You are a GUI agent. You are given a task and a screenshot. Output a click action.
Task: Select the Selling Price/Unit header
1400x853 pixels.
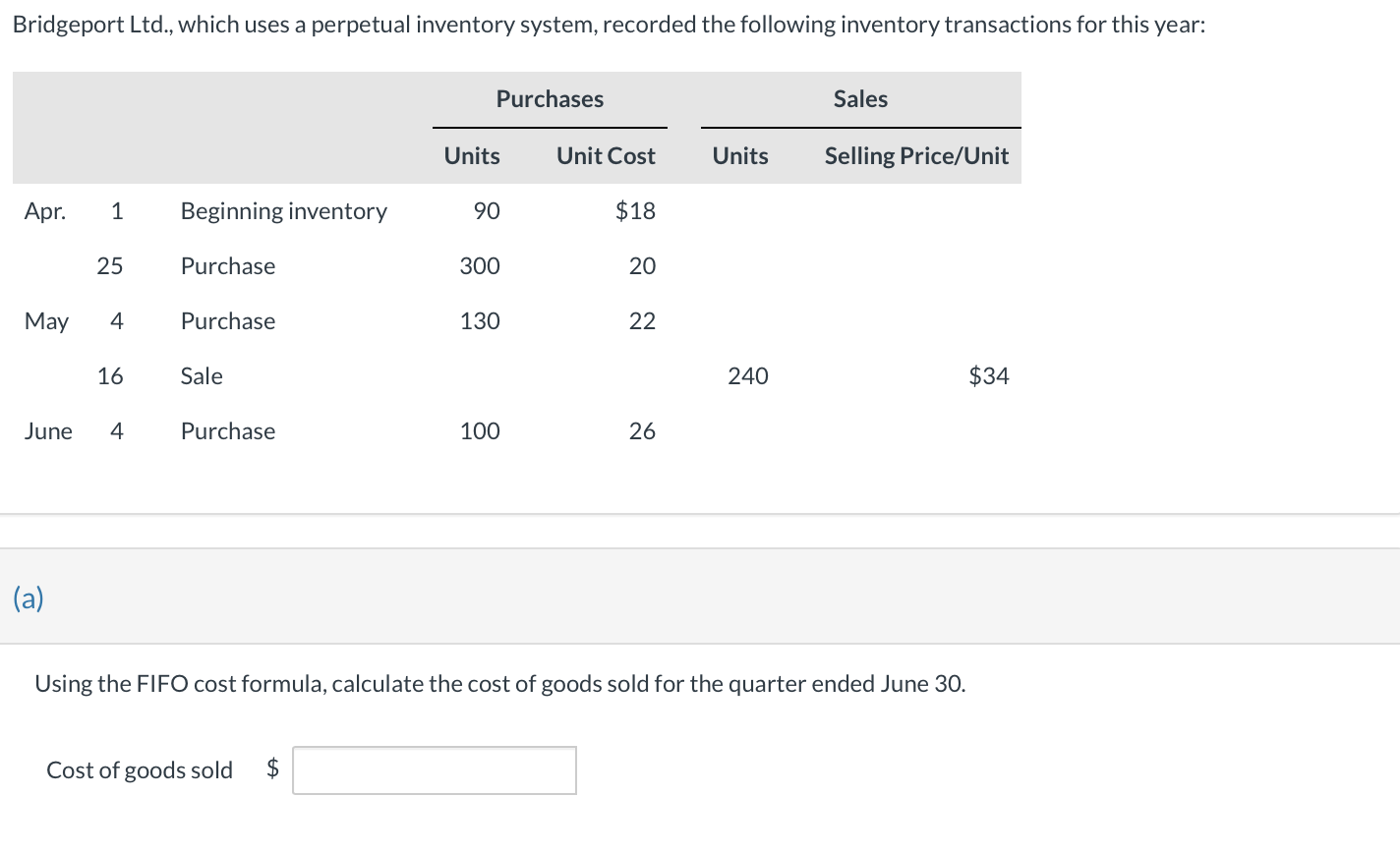915,155
